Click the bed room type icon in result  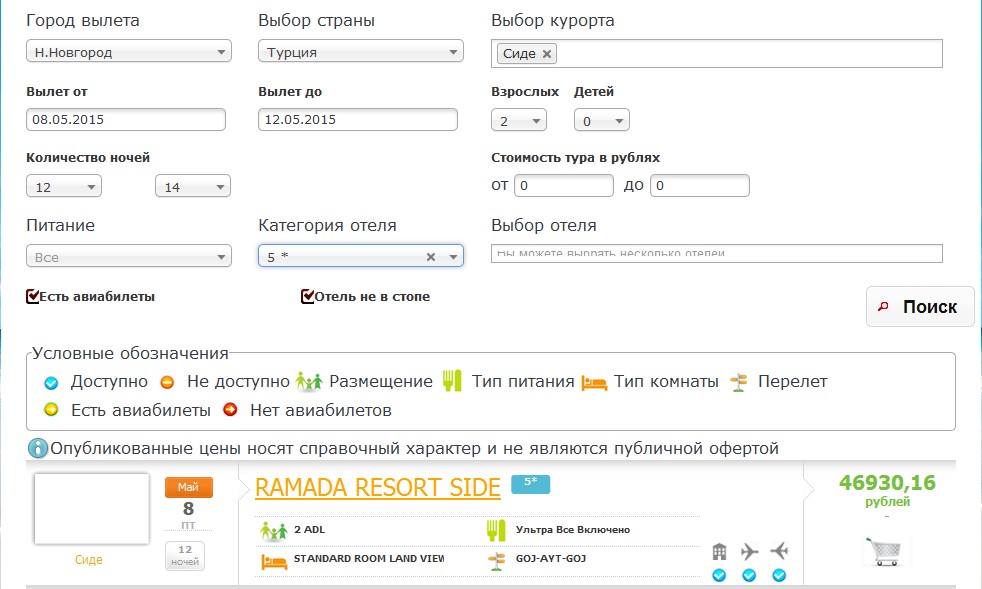[273, 559]
